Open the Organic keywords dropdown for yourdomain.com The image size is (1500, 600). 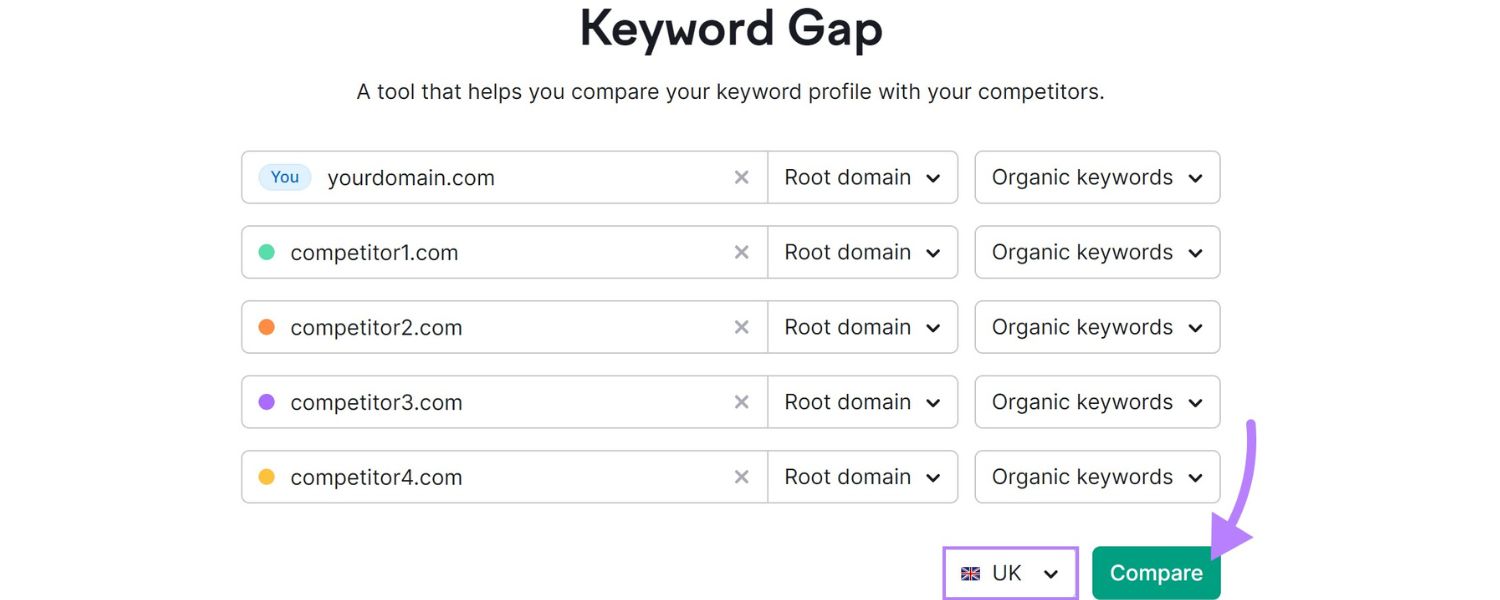pos(1095,177)
